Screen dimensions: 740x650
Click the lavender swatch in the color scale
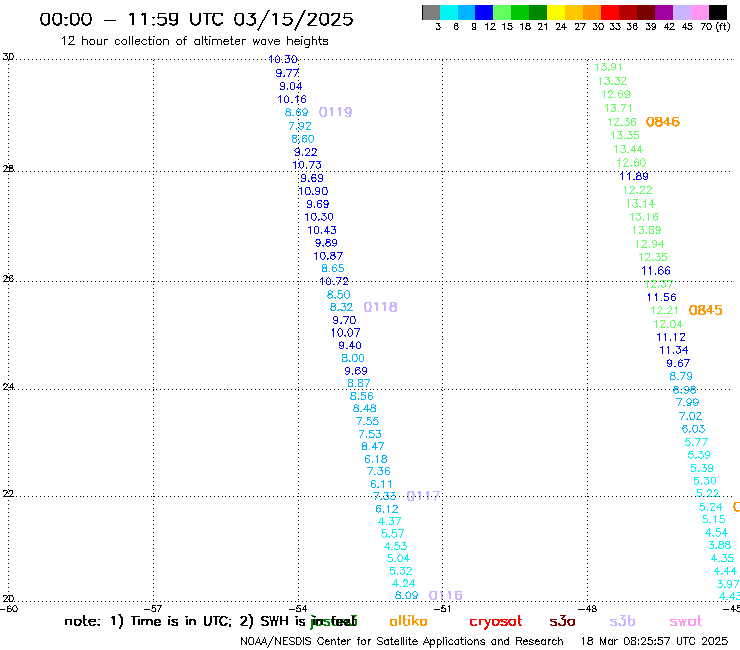(682, 12)
